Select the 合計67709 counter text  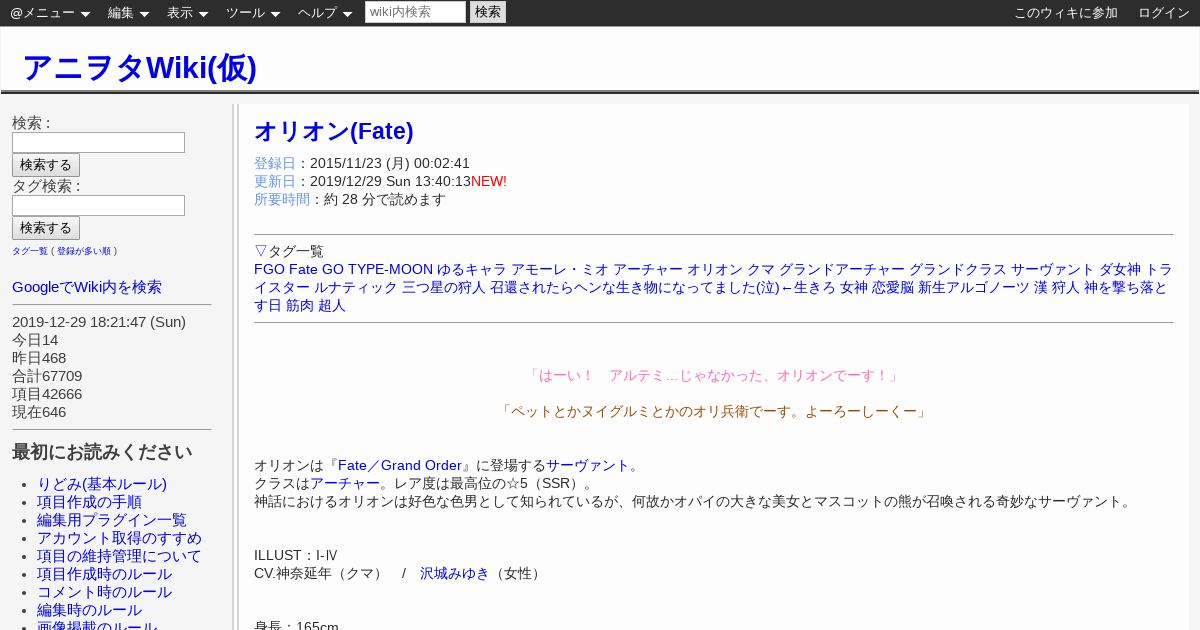(x=47, y=376)
